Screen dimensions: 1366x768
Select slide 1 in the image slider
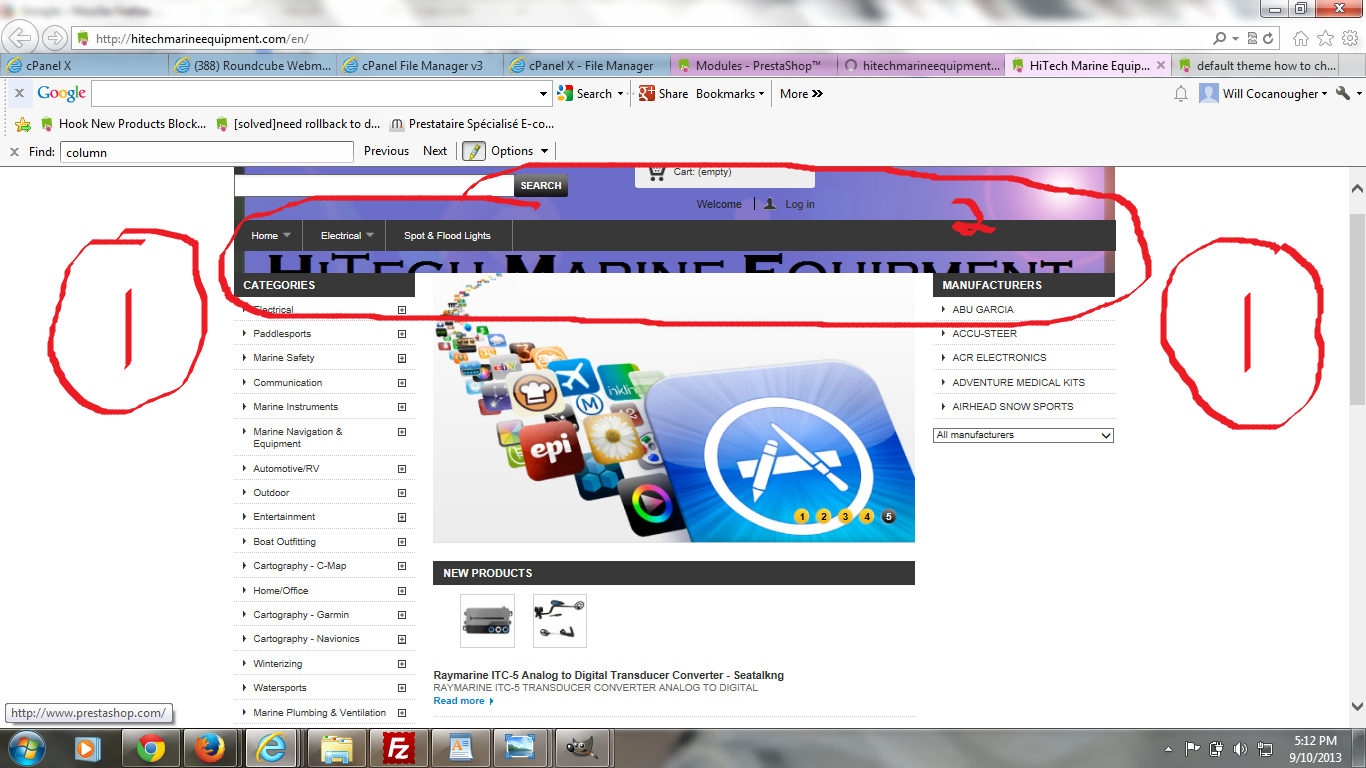pos(801,517)
